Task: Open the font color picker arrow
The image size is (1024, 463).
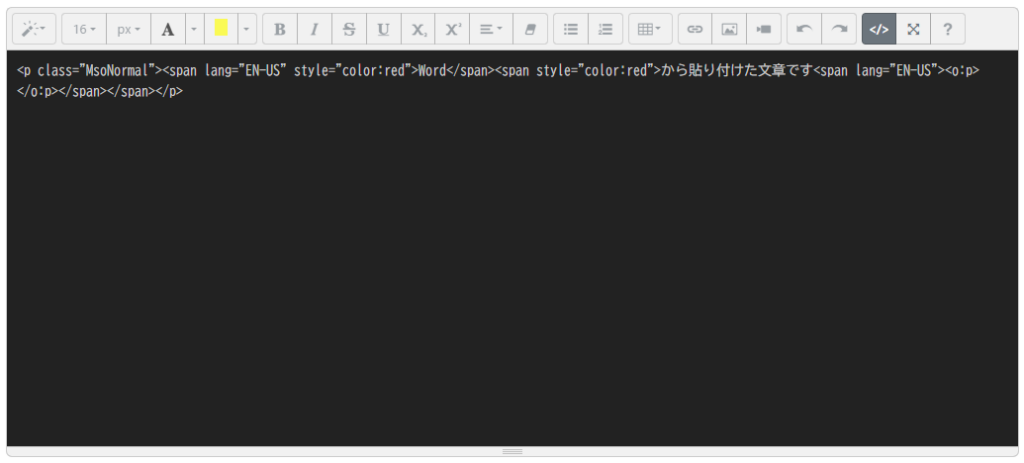Action: pos(194,29)
